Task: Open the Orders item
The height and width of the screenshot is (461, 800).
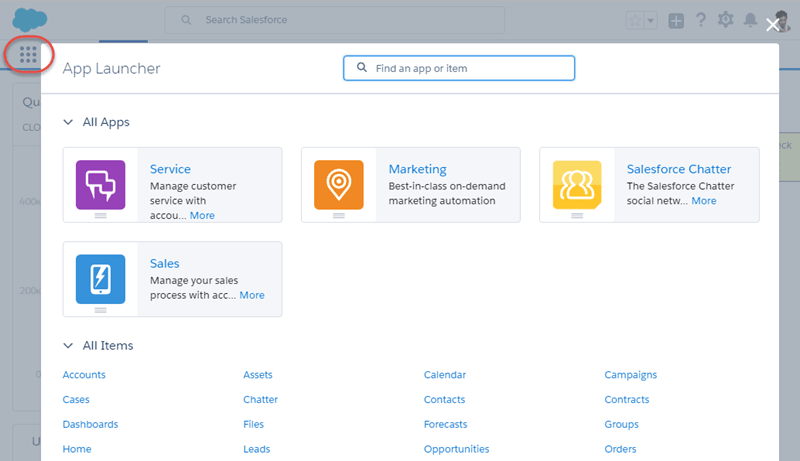Action: (x=620, y=449)
